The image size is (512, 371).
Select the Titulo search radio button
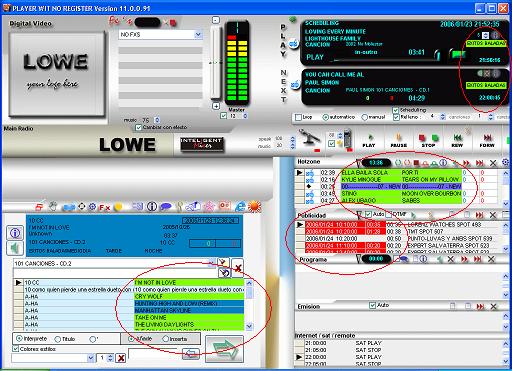click(58, 339)
